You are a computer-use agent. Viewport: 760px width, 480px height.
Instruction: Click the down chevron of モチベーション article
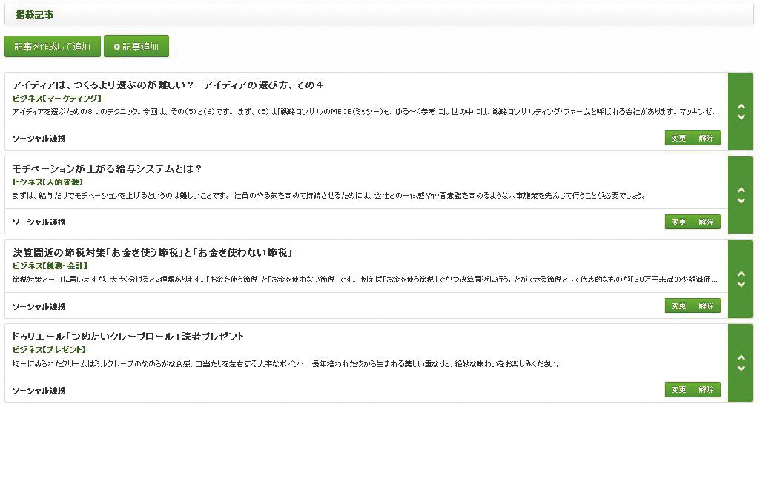coord(741,200)
